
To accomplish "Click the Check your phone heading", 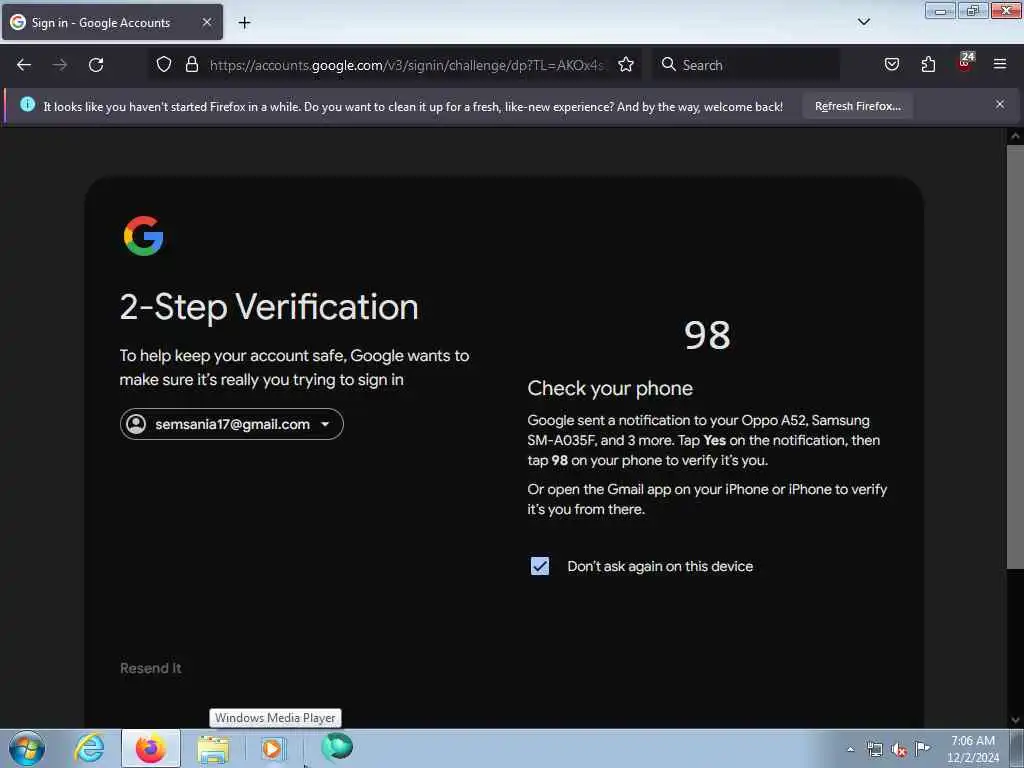I will [610, 388].
